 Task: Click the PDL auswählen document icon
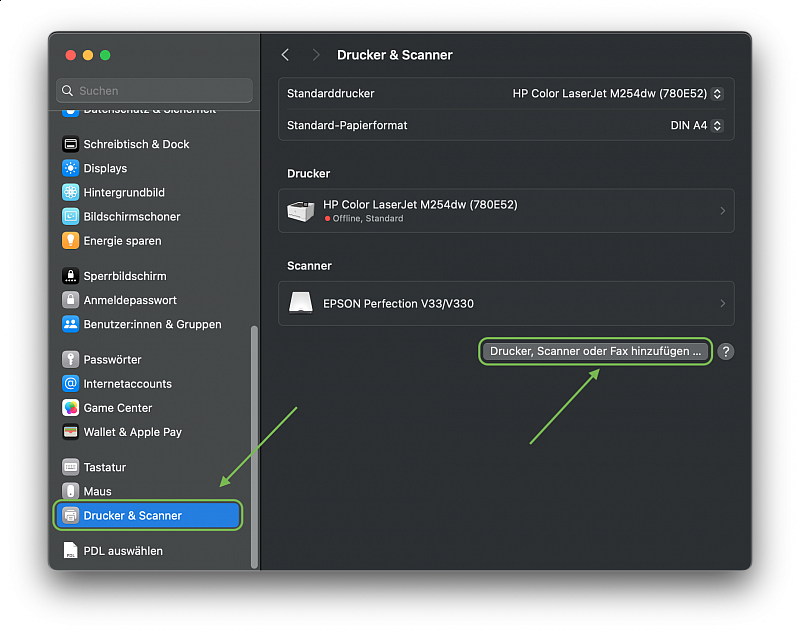click(70, 551)
